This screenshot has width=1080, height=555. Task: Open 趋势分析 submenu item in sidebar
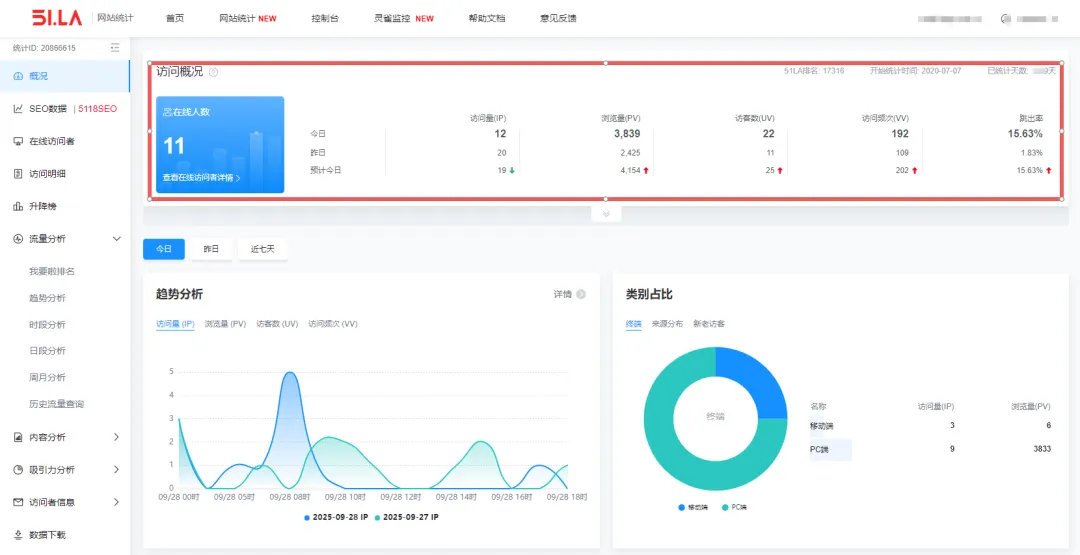coord(48,298)
